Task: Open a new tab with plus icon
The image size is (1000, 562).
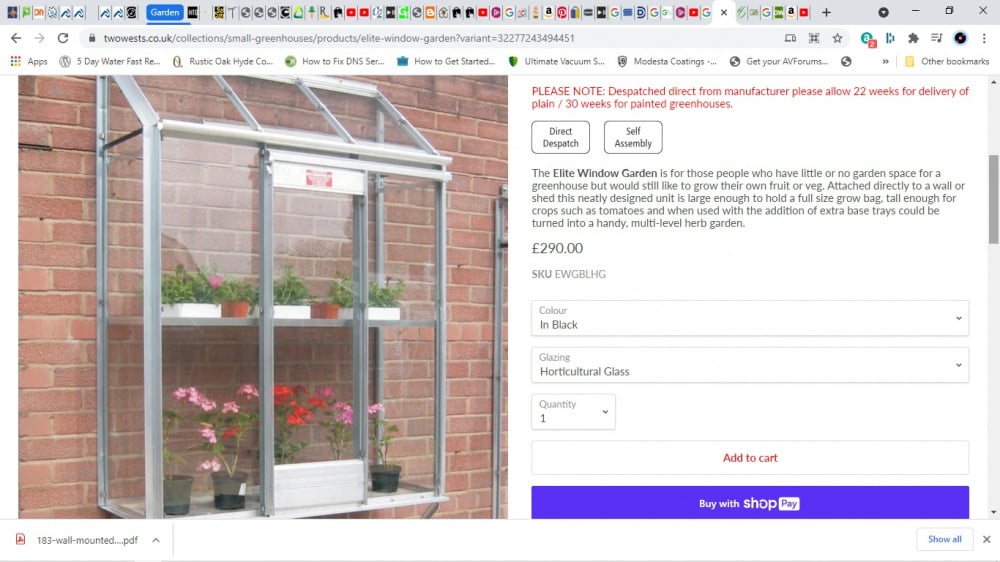Action: coord(826,12)
